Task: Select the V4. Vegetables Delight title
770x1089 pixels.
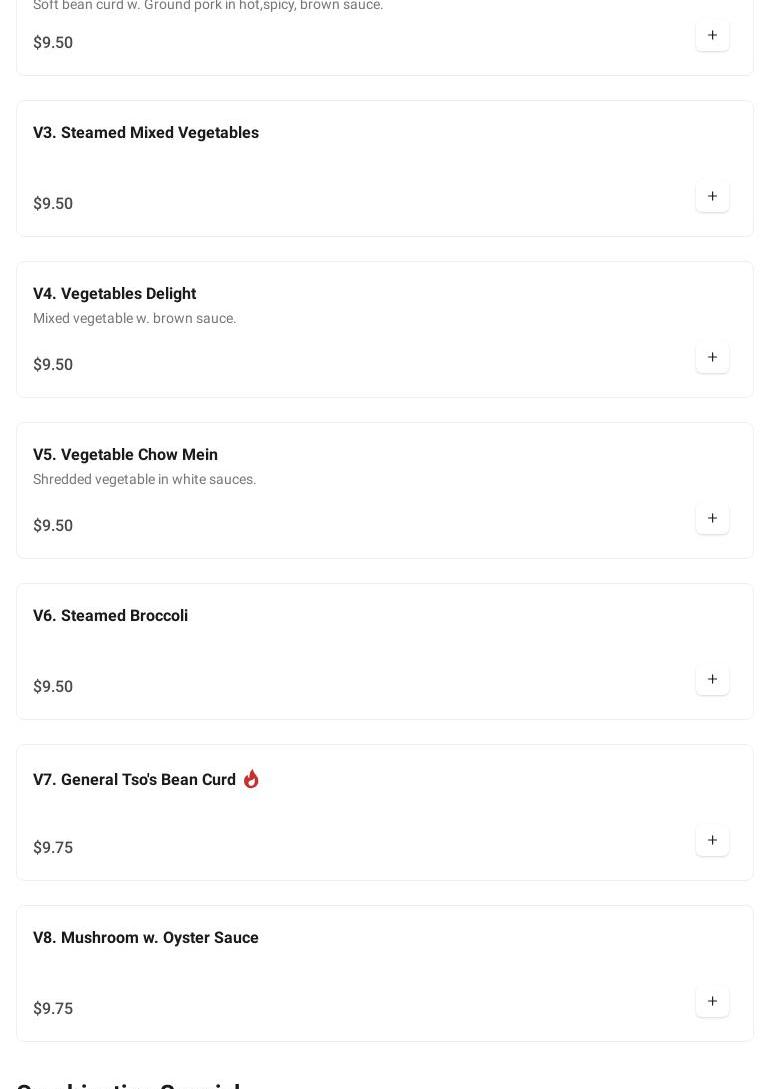Action: pyautogui.click(x=114, y=294)
